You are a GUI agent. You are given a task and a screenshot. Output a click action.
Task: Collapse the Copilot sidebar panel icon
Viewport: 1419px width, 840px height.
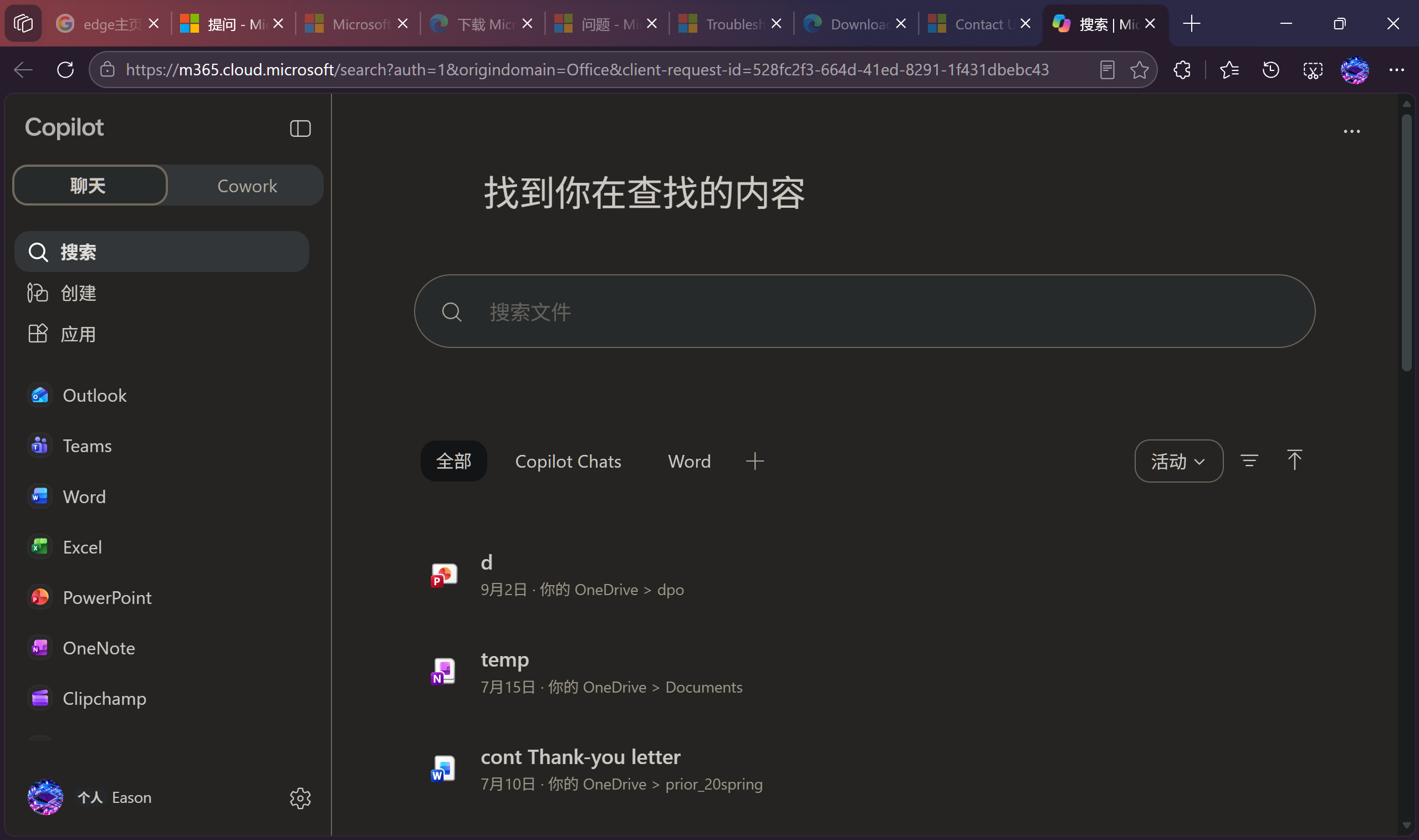(x=300, y=129)
